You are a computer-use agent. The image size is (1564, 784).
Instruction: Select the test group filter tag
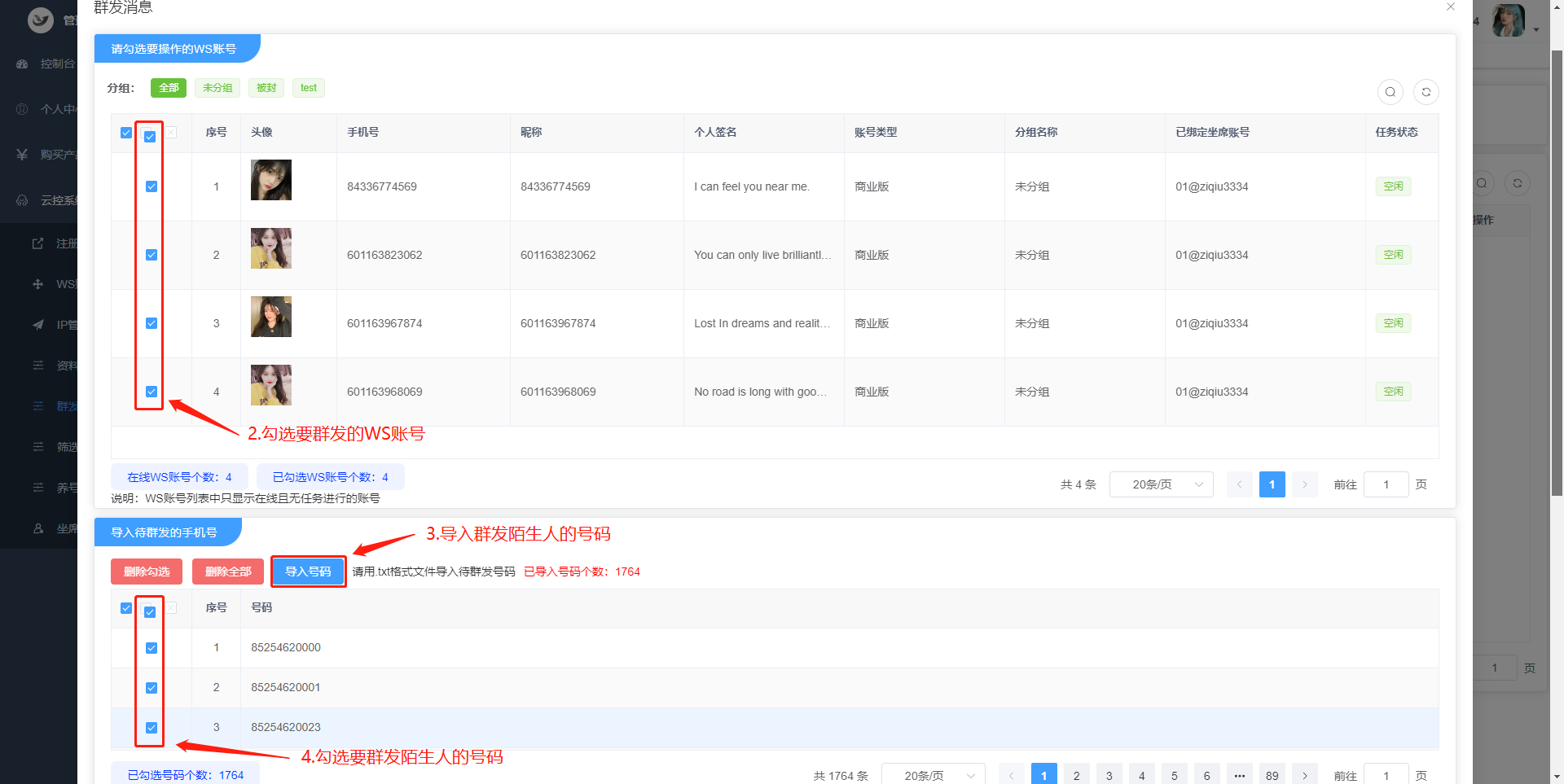(309, 88)
